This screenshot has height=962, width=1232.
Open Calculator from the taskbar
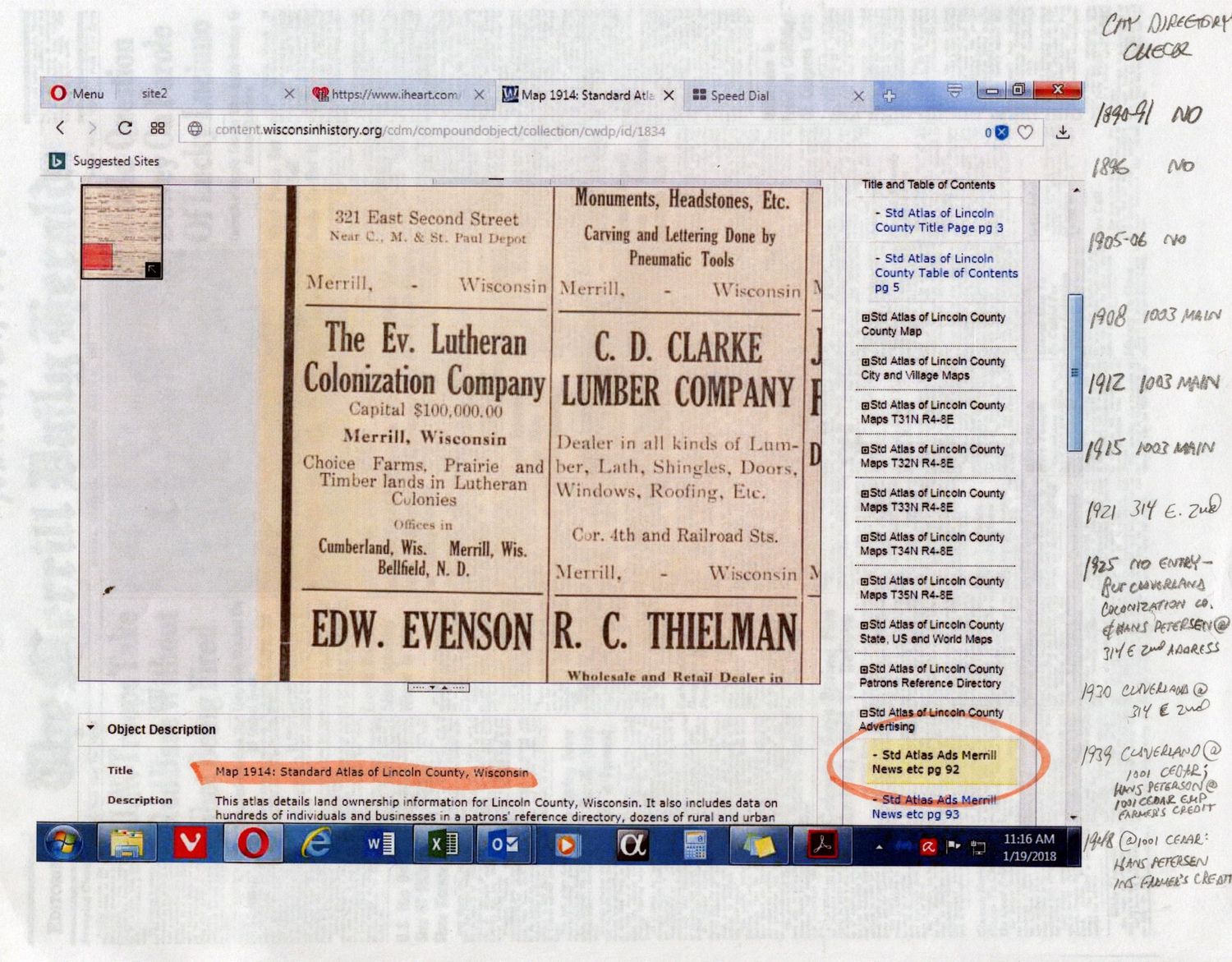point(695,845)
